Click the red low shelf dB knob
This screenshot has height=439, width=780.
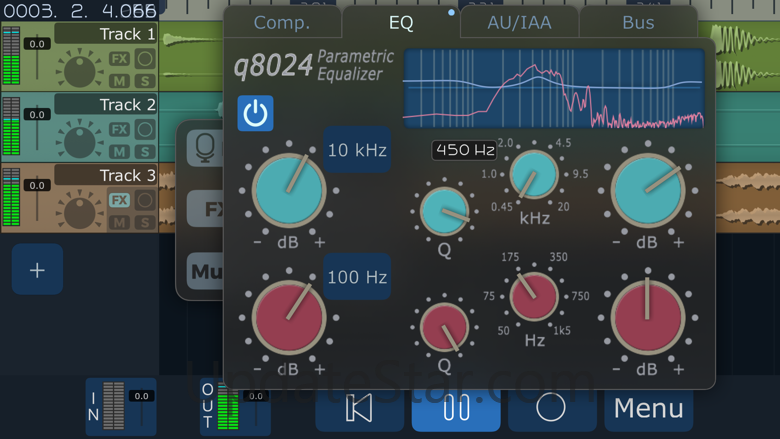[289, 317]
